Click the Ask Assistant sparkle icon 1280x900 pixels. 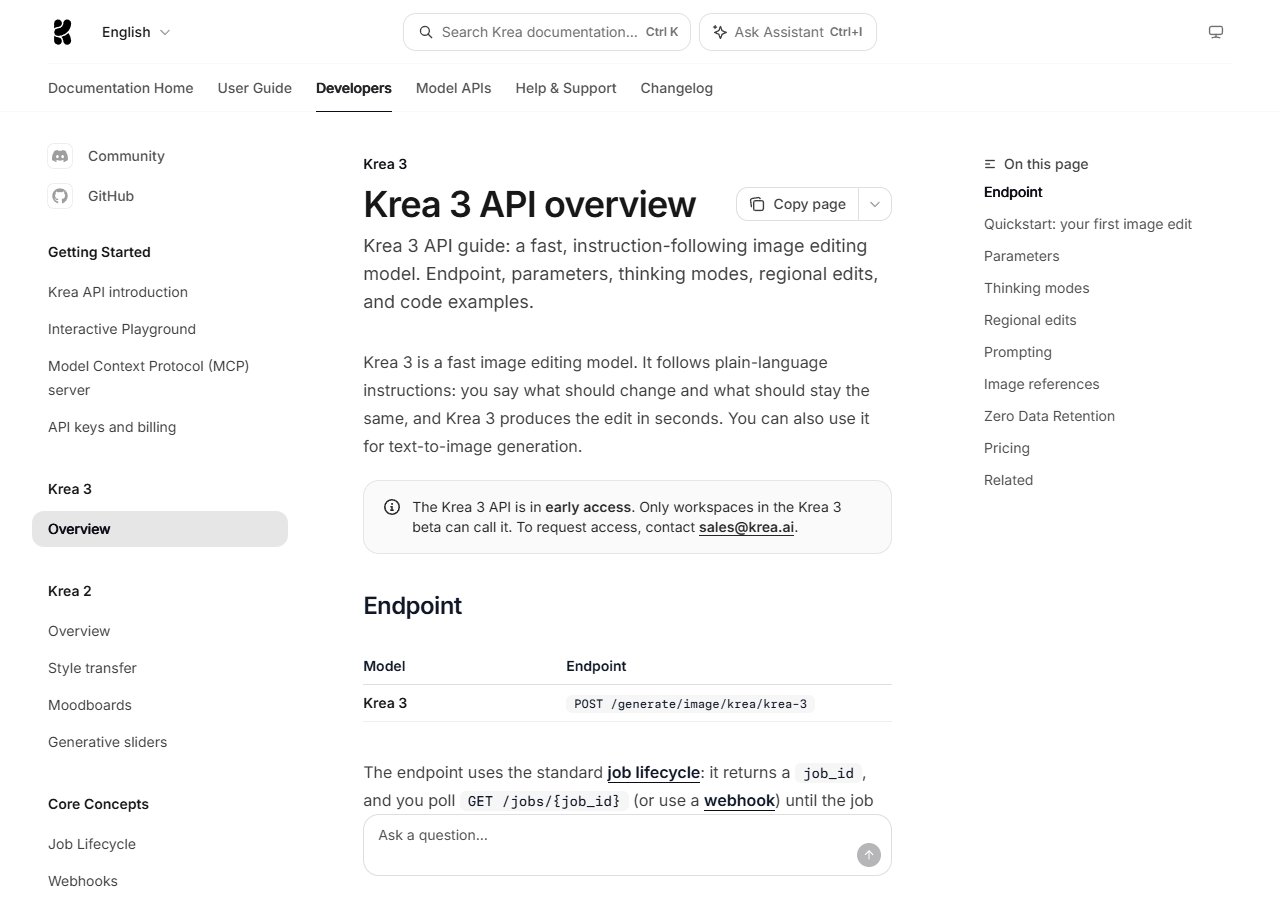(x=719, y=32)
